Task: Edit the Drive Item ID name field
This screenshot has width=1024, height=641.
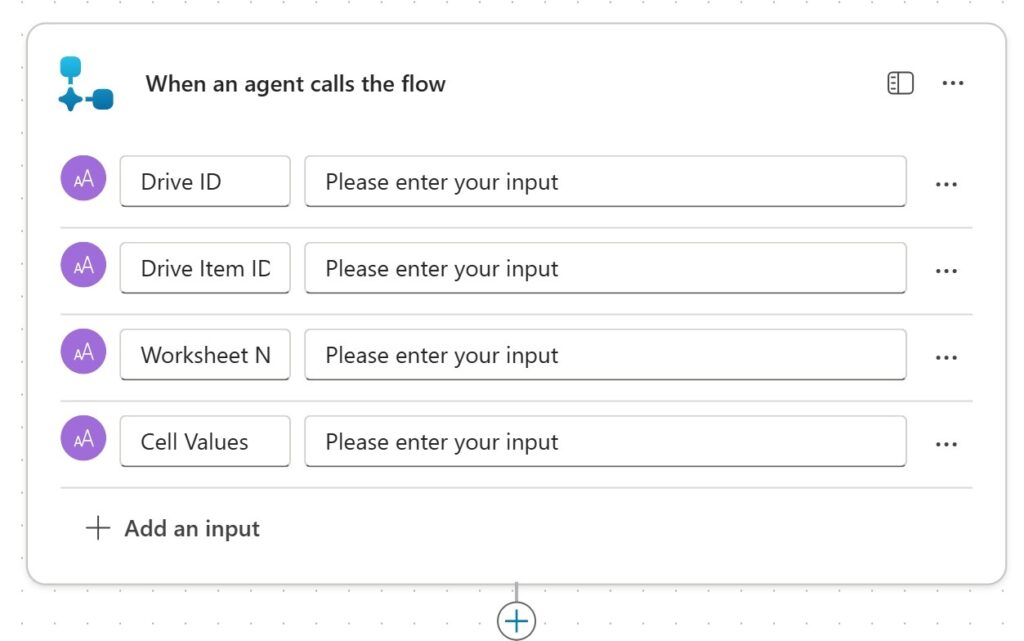Action: [x=204, y=268]
